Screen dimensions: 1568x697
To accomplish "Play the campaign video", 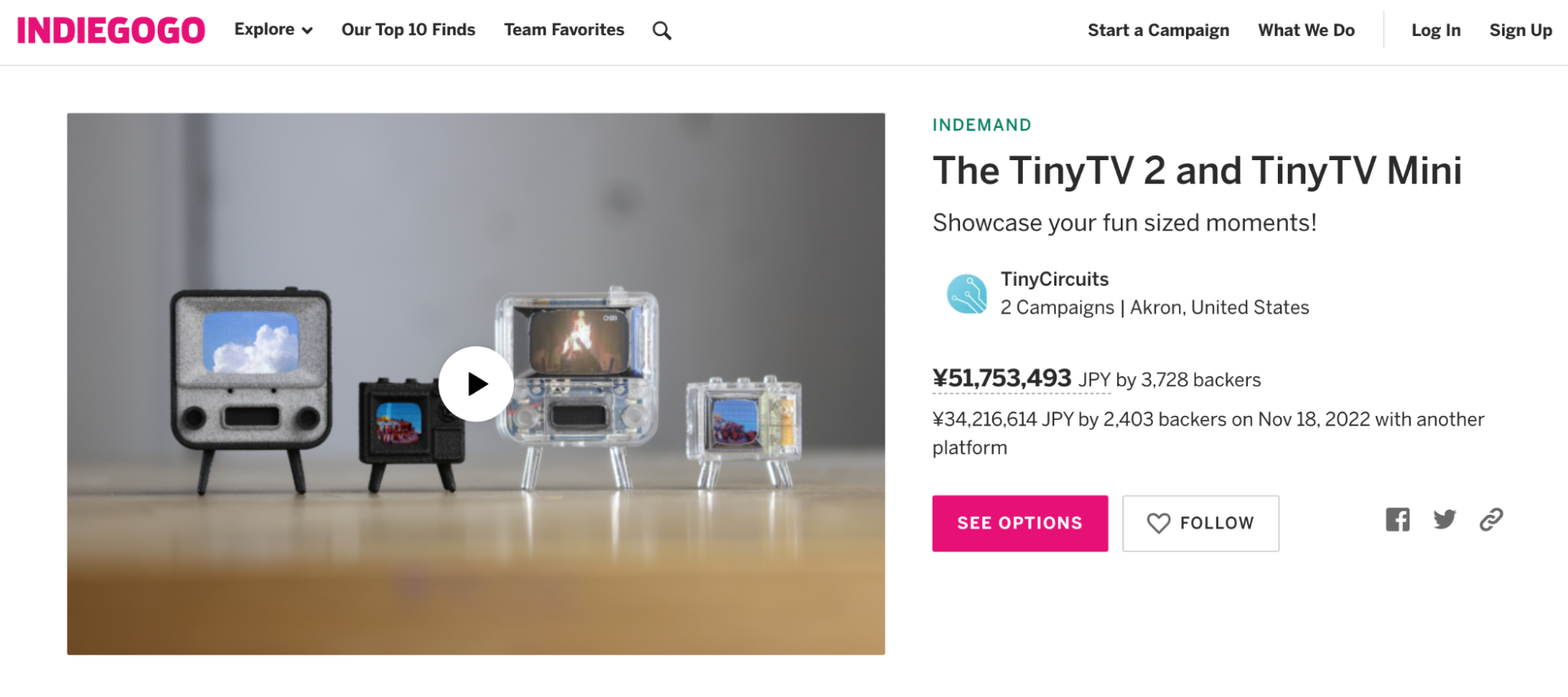I will click(x=475, y=384).
